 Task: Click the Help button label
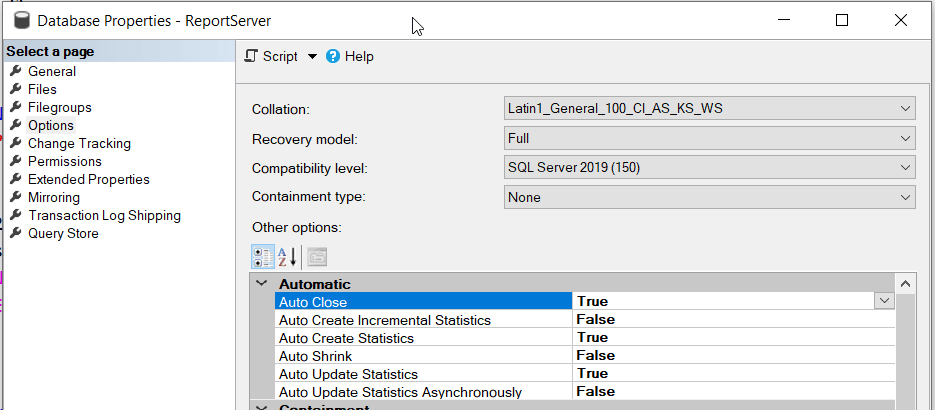[359, 57]
